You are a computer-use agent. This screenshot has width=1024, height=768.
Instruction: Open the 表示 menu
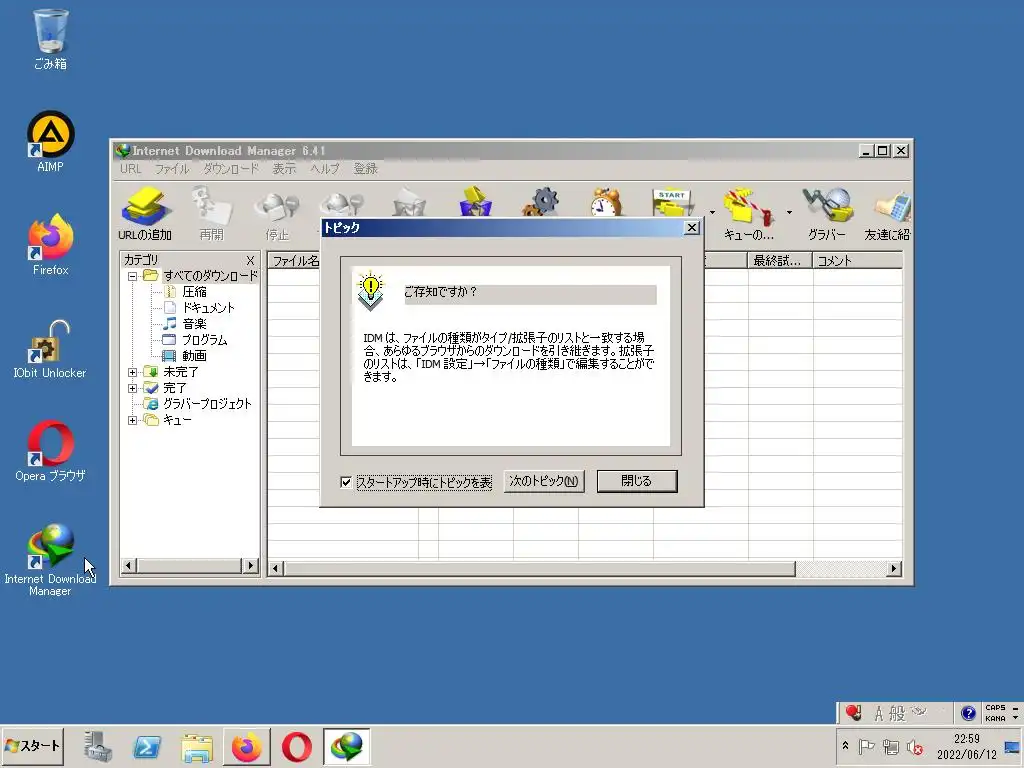click(284, 168)
